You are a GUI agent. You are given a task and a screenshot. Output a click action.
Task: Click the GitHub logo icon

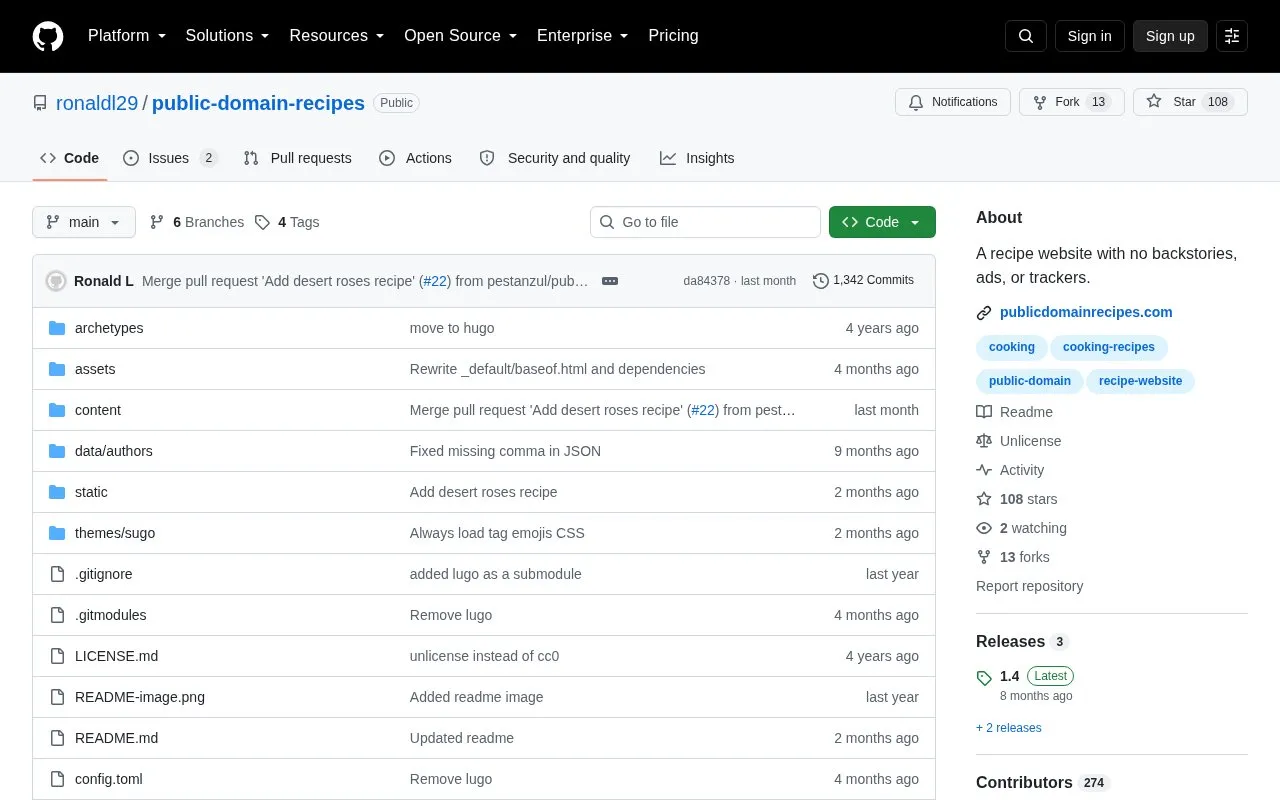point(48,36)
